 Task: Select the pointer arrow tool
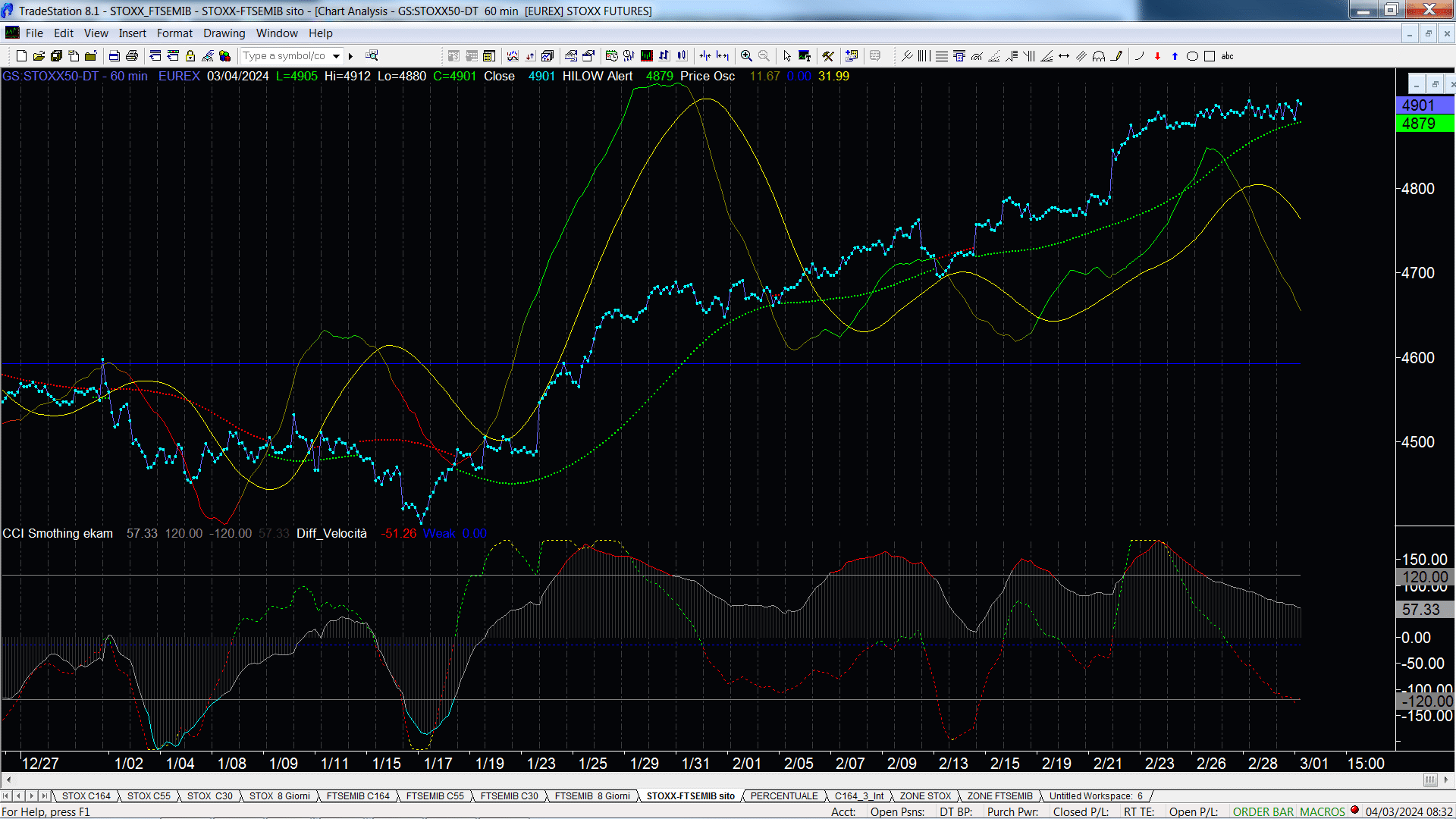[x=787, y=56]
